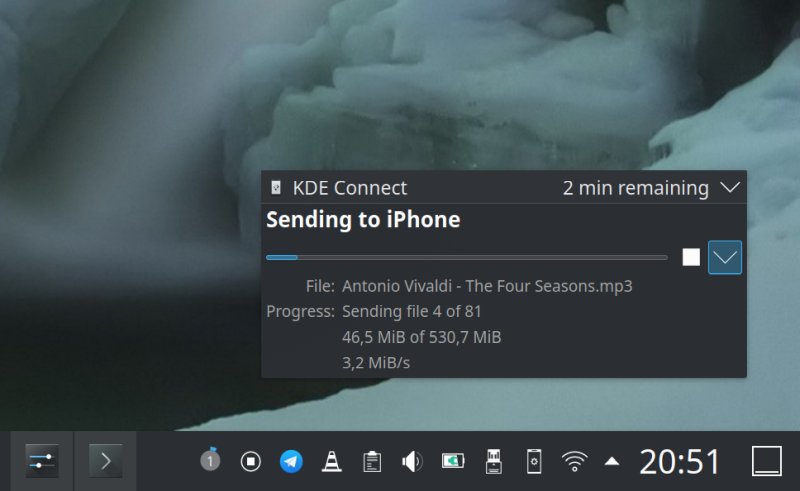Click the 20:51 clock
The width and height of the screenshot is (800, 491).
coord(680,462)
